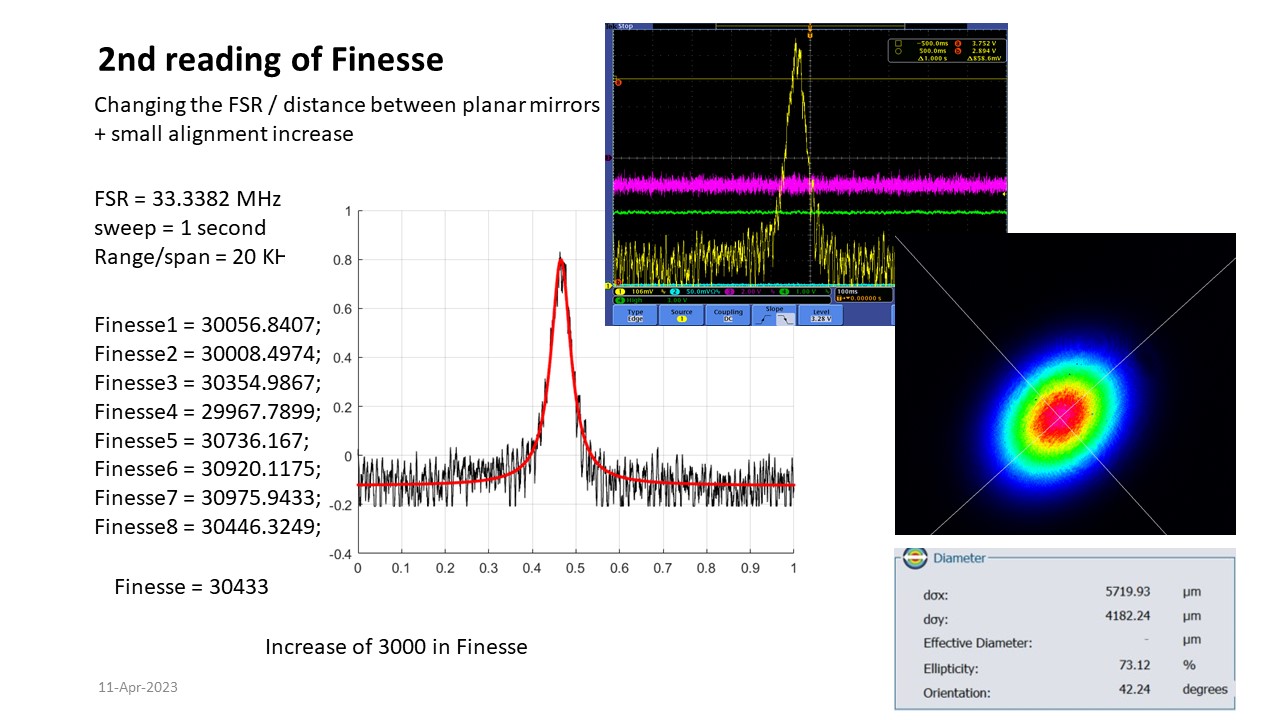Open the Coupling DC menu
The width and height of the screenshot is (1280, 720).
[728, 315]
